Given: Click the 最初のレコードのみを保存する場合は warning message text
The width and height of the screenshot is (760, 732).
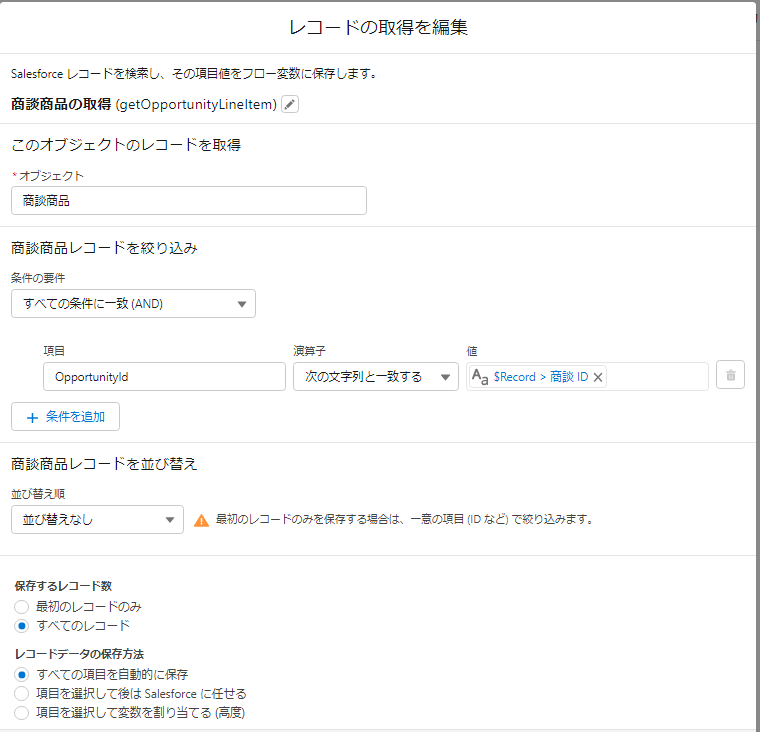Looking at the screenshot, I should [x=405, y=520].
